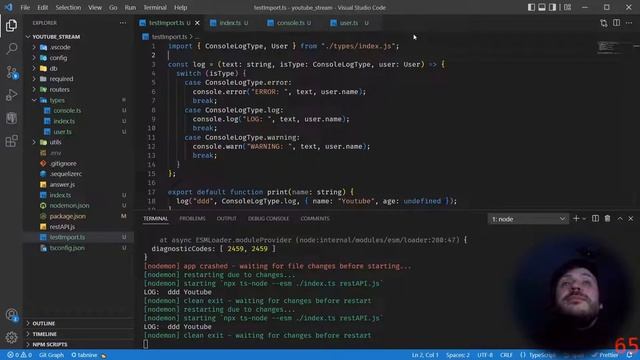
Task: Open the Explorer view in the activity bar
Action: click(11, 25)
